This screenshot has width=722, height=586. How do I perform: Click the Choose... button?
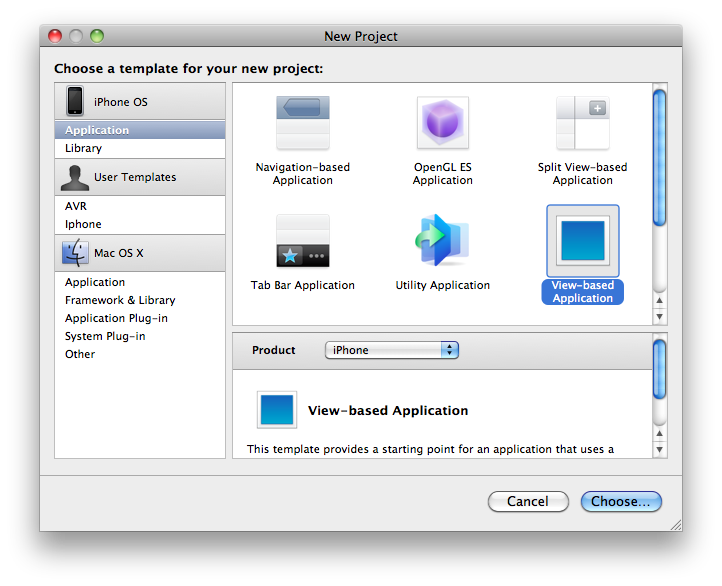621,501
